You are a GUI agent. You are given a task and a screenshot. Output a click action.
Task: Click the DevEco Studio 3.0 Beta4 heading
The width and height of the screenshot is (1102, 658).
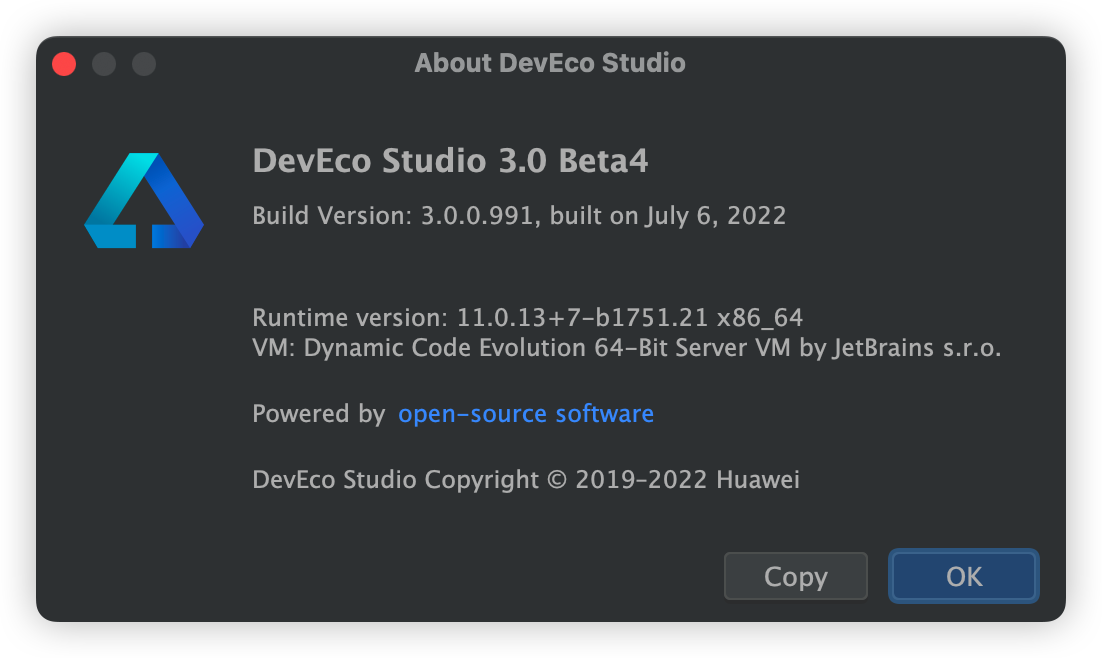[450, 161]
